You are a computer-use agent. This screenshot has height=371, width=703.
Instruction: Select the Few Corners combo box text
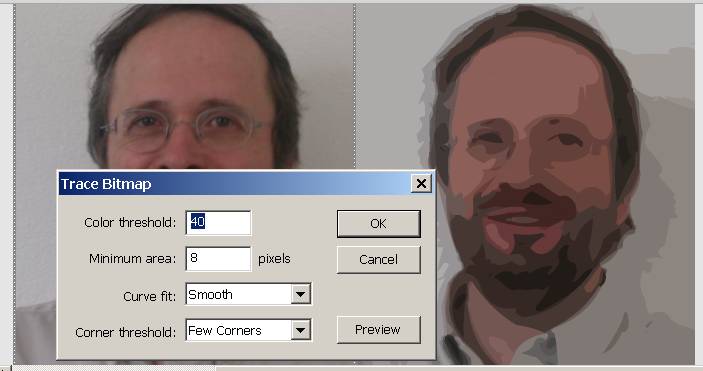click(x=225, y=331)
